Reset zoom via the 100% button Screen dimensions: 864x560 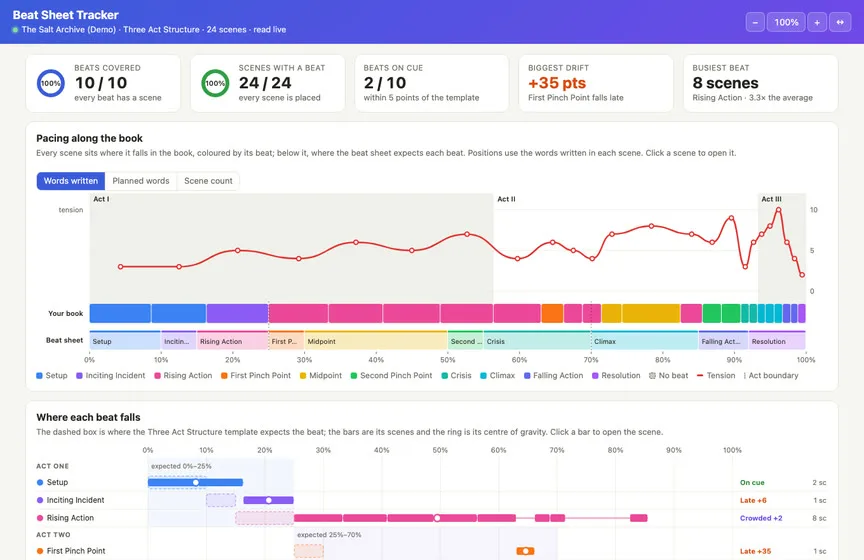click(x=786, y=22)
